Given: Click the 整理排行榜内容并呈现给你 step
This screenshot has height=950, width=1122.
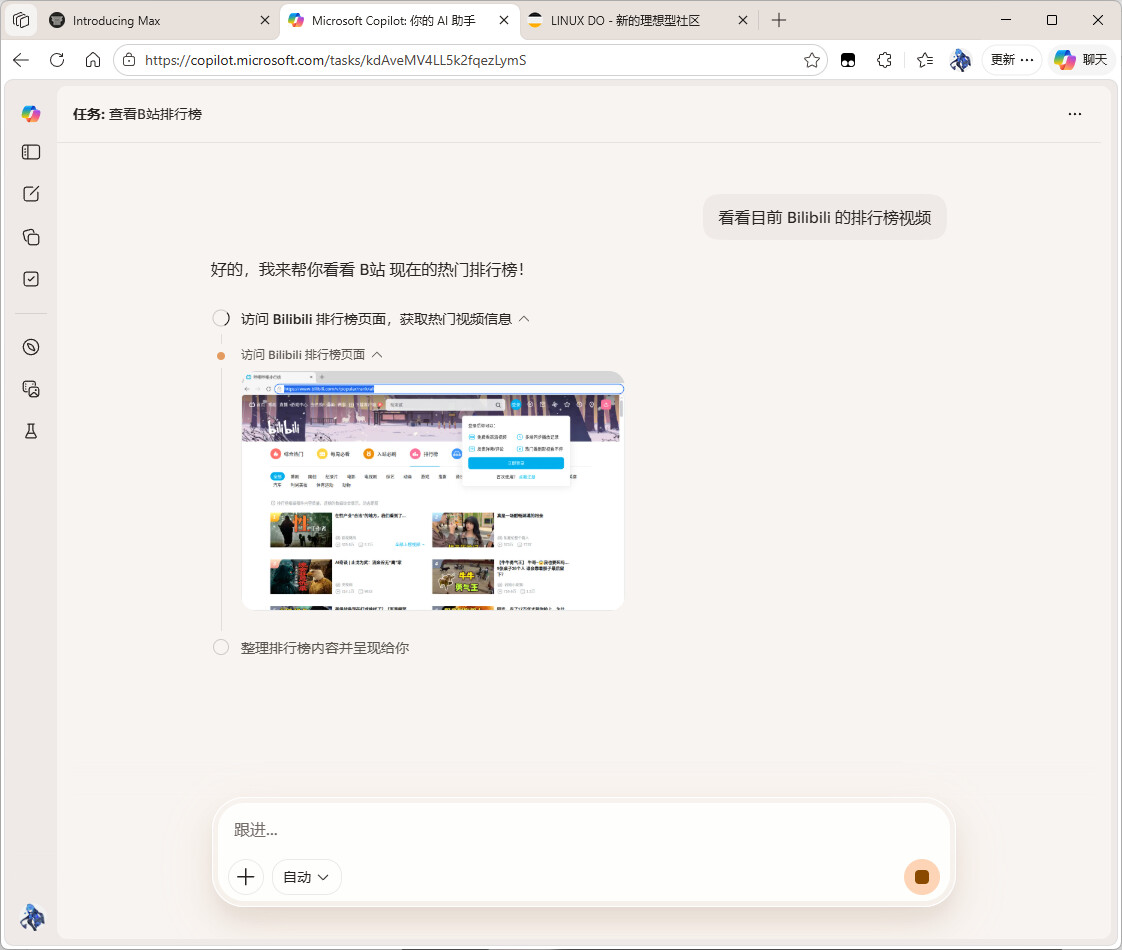Looking at the screenshot, I should 325,648.
